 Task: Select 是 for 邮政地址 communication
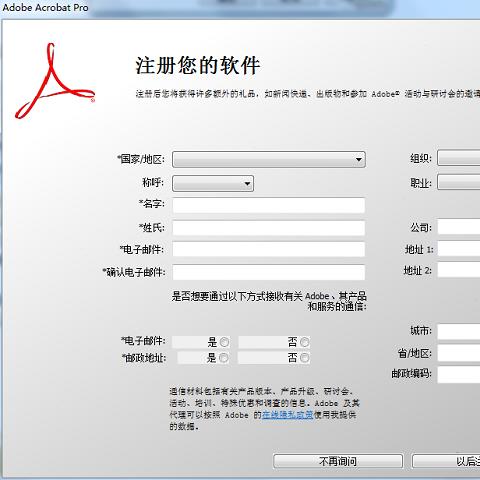(224, 358)
